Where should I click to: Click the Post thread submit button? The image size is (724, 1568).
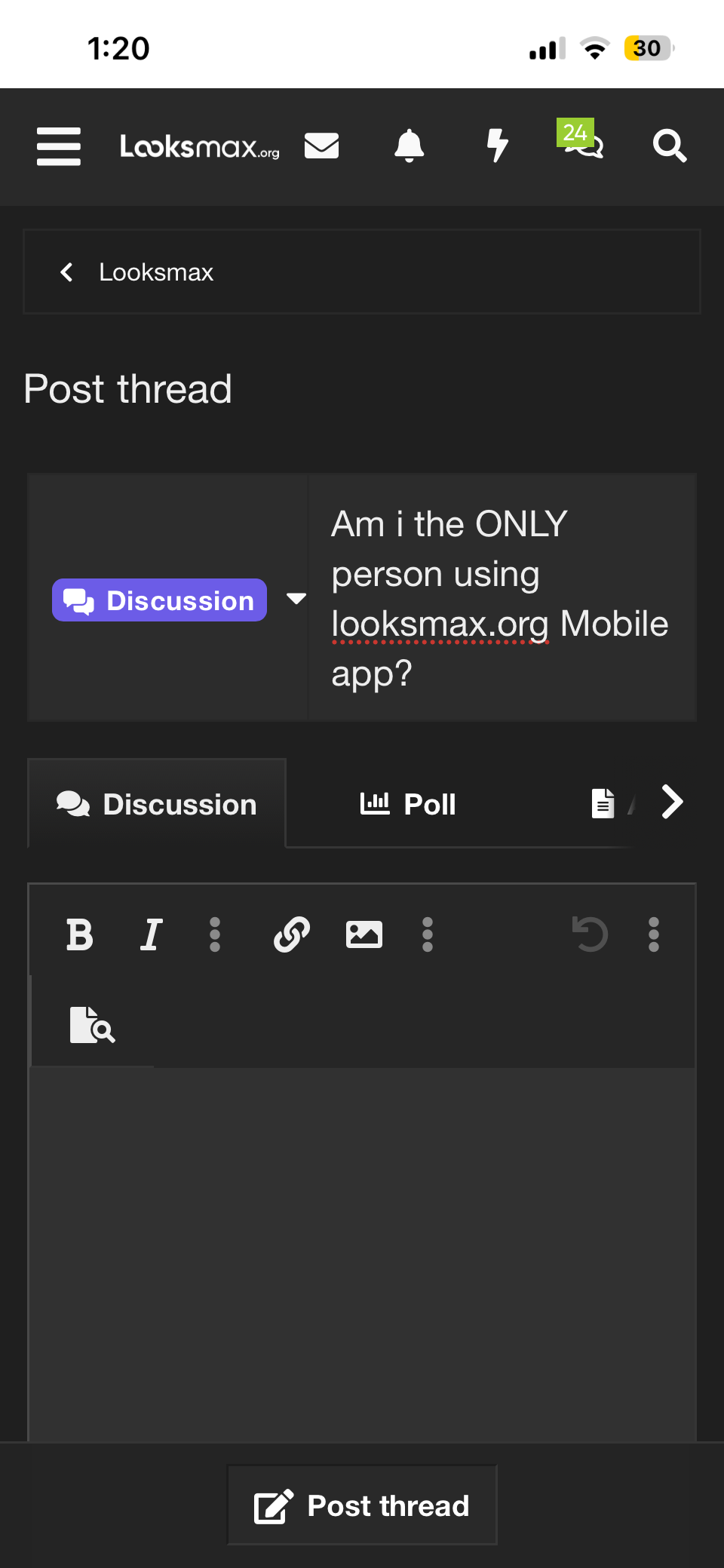(362, 1505)
